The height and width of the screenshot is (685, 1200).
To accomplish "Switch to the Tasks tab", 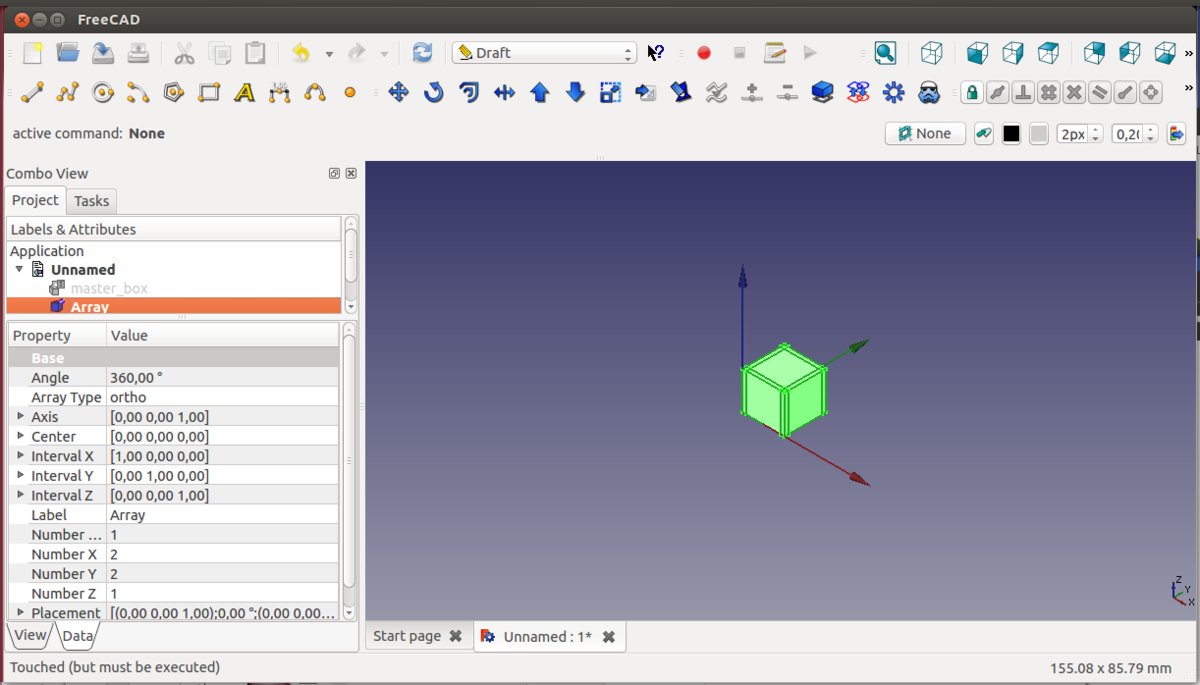I will point(92,201).
